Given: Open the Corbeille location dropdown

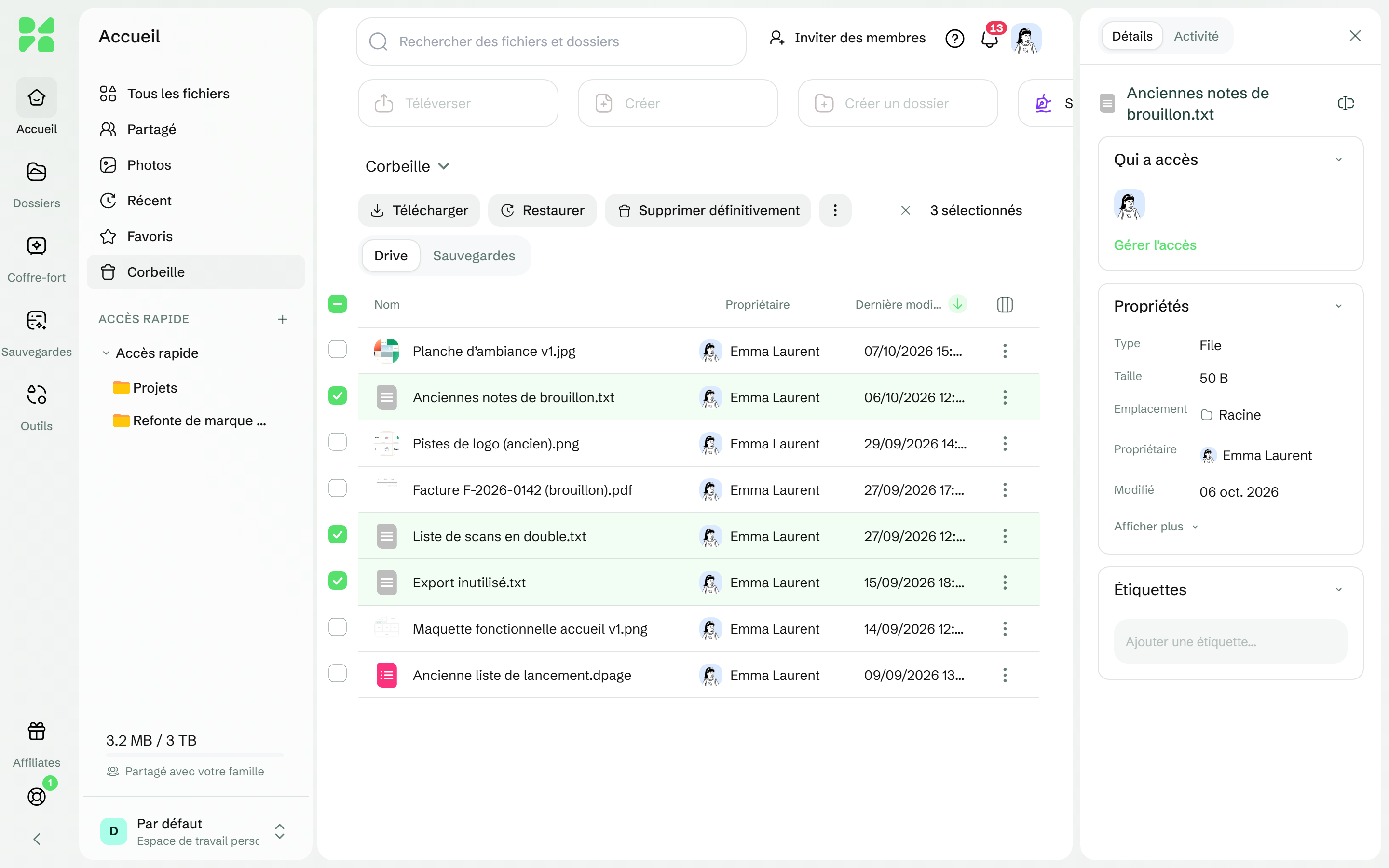Looking at the screenshot, I should (408, 166).
